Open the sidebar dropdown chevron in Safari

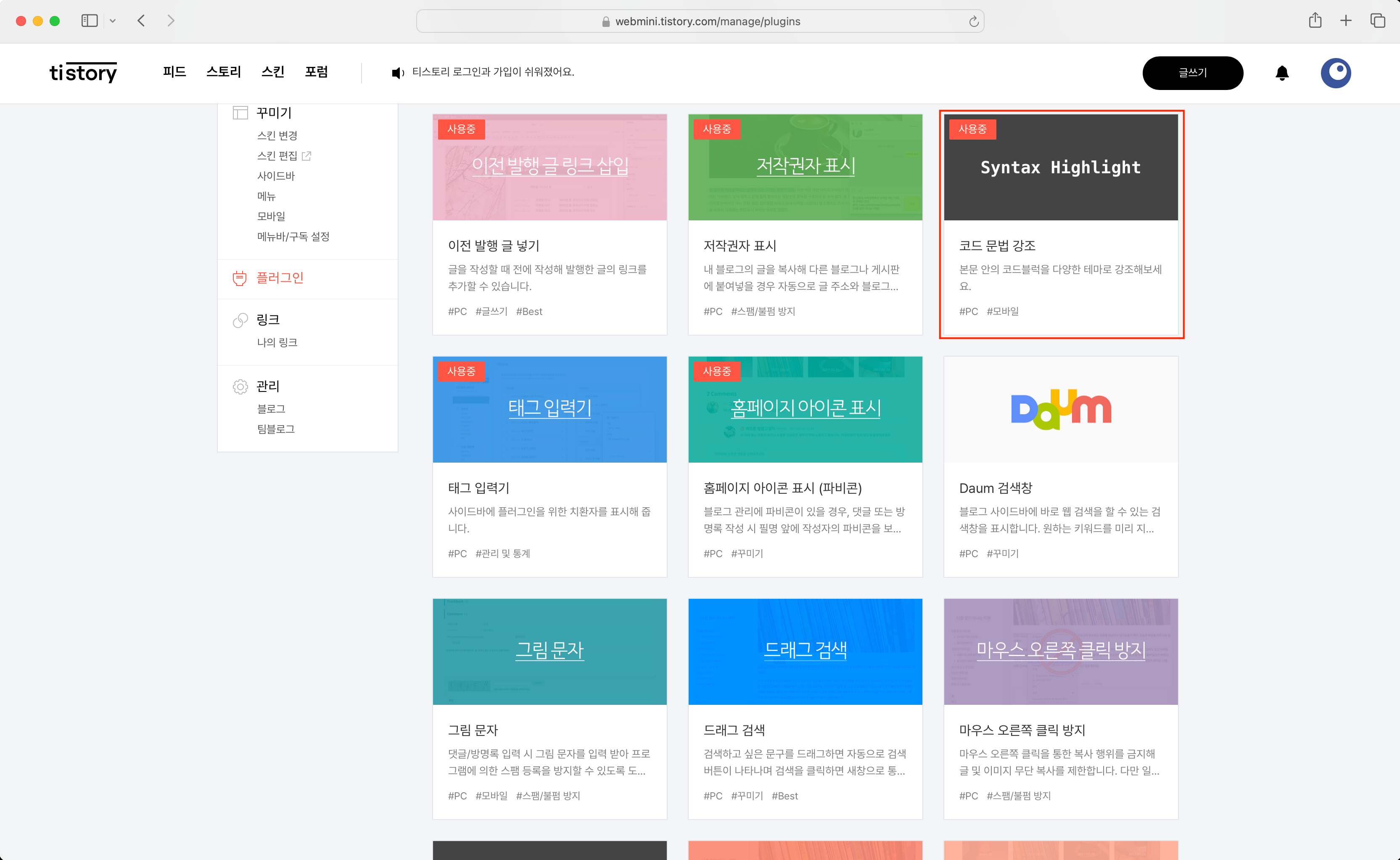click(113, 21)
